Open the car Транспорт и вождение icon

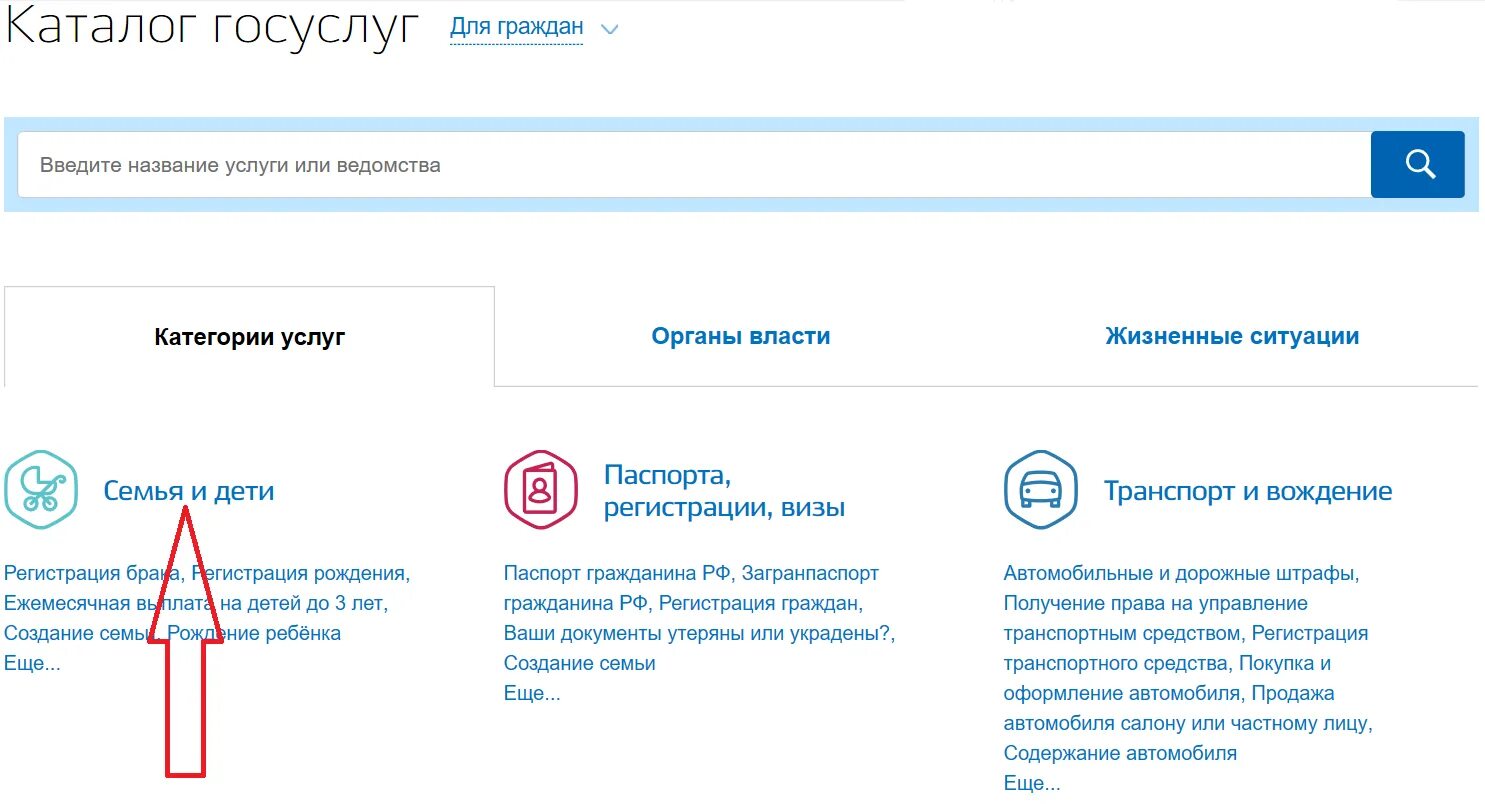click(1041, 490)
